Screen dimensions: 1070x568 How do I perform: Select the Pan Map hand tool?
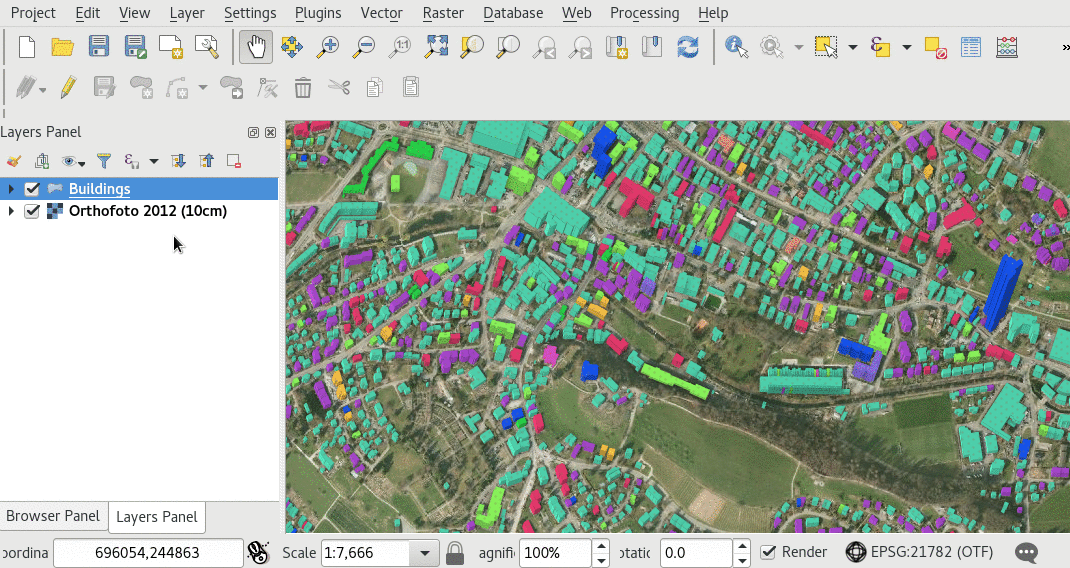(256, 47)
